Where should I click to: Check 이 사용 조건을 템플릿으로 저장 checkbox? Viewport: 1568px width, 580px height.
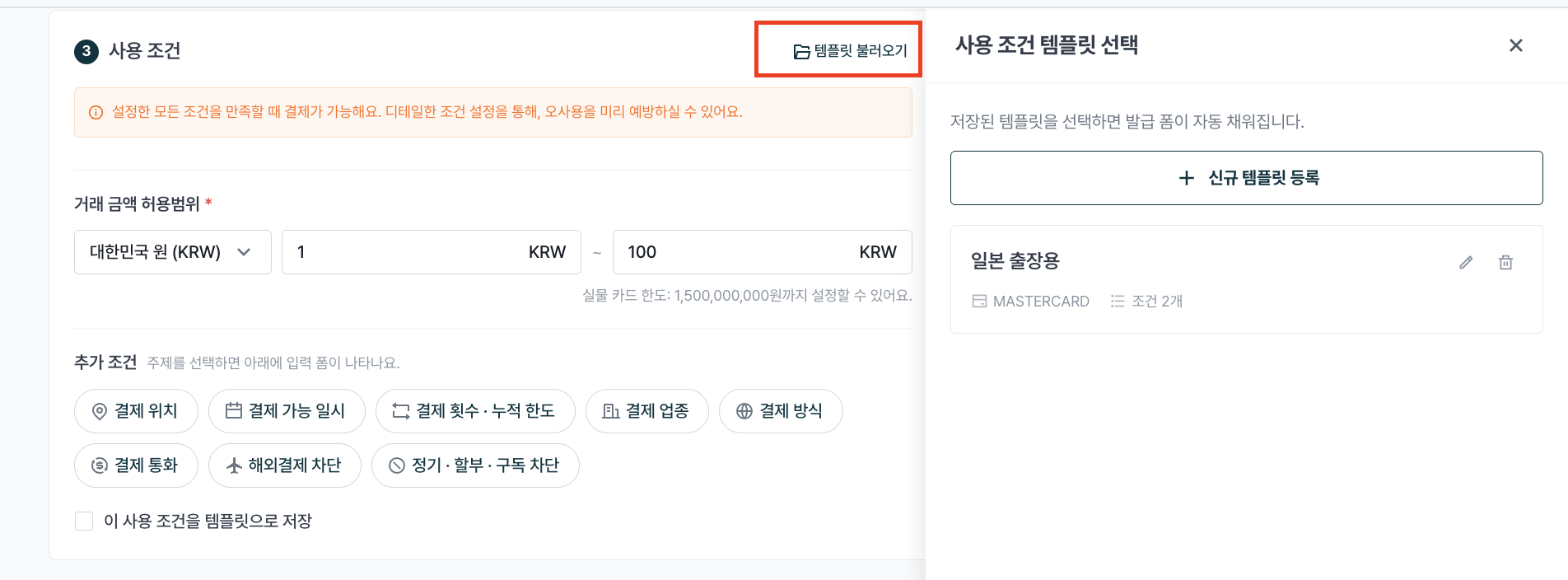tap(84, 521)
